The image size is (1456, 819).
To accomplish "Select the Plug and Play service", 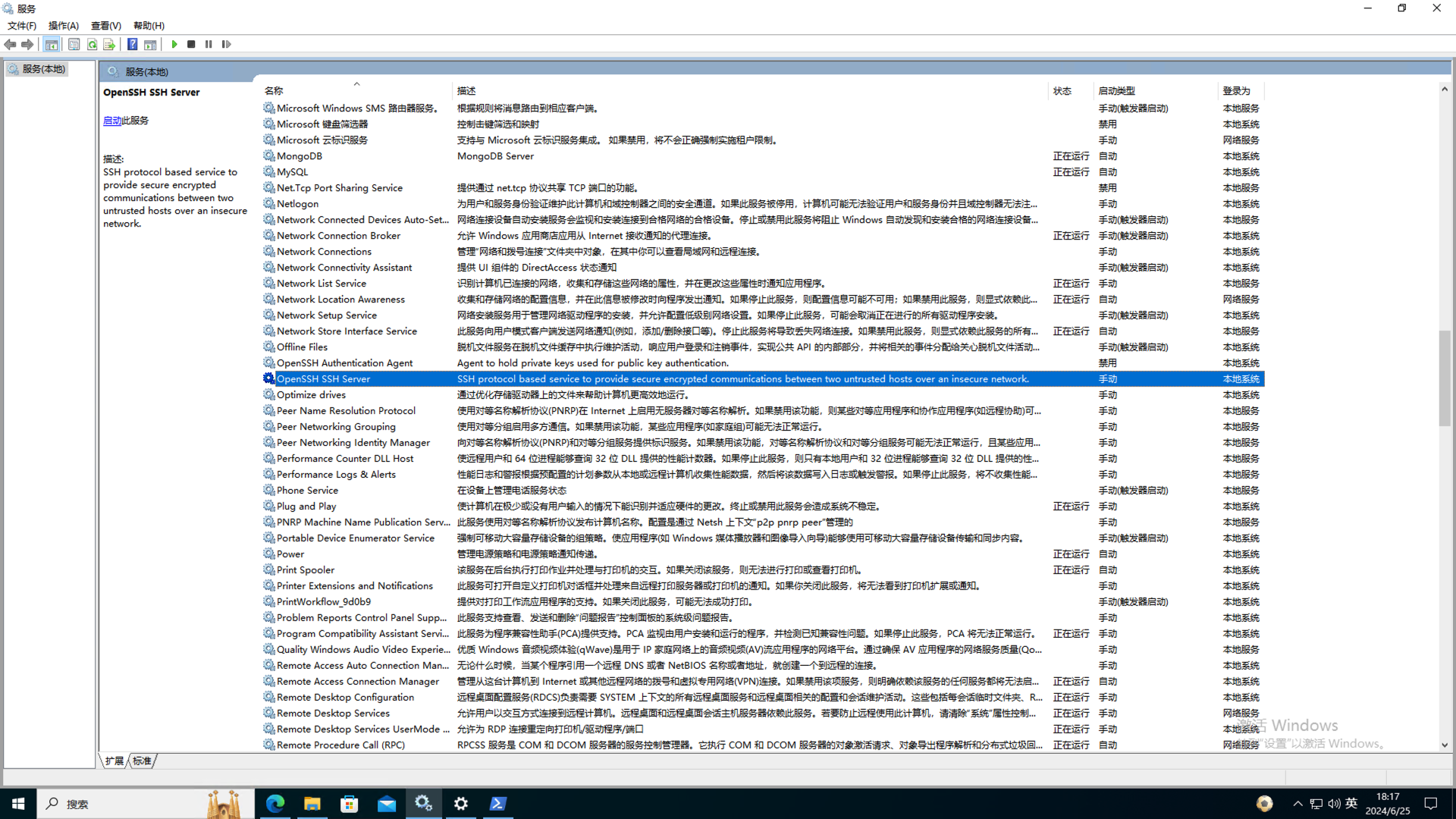I will point(763,507).
